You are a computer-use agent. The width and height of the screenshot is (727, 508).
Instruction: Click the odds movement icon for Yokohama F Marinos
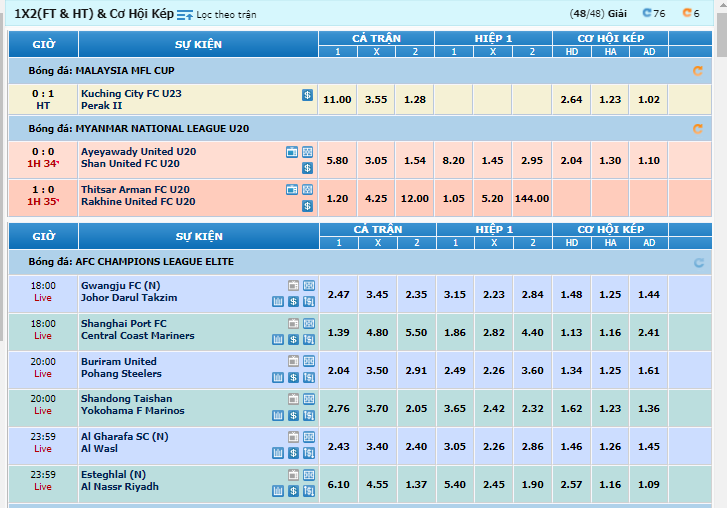[x=309, y=416]
